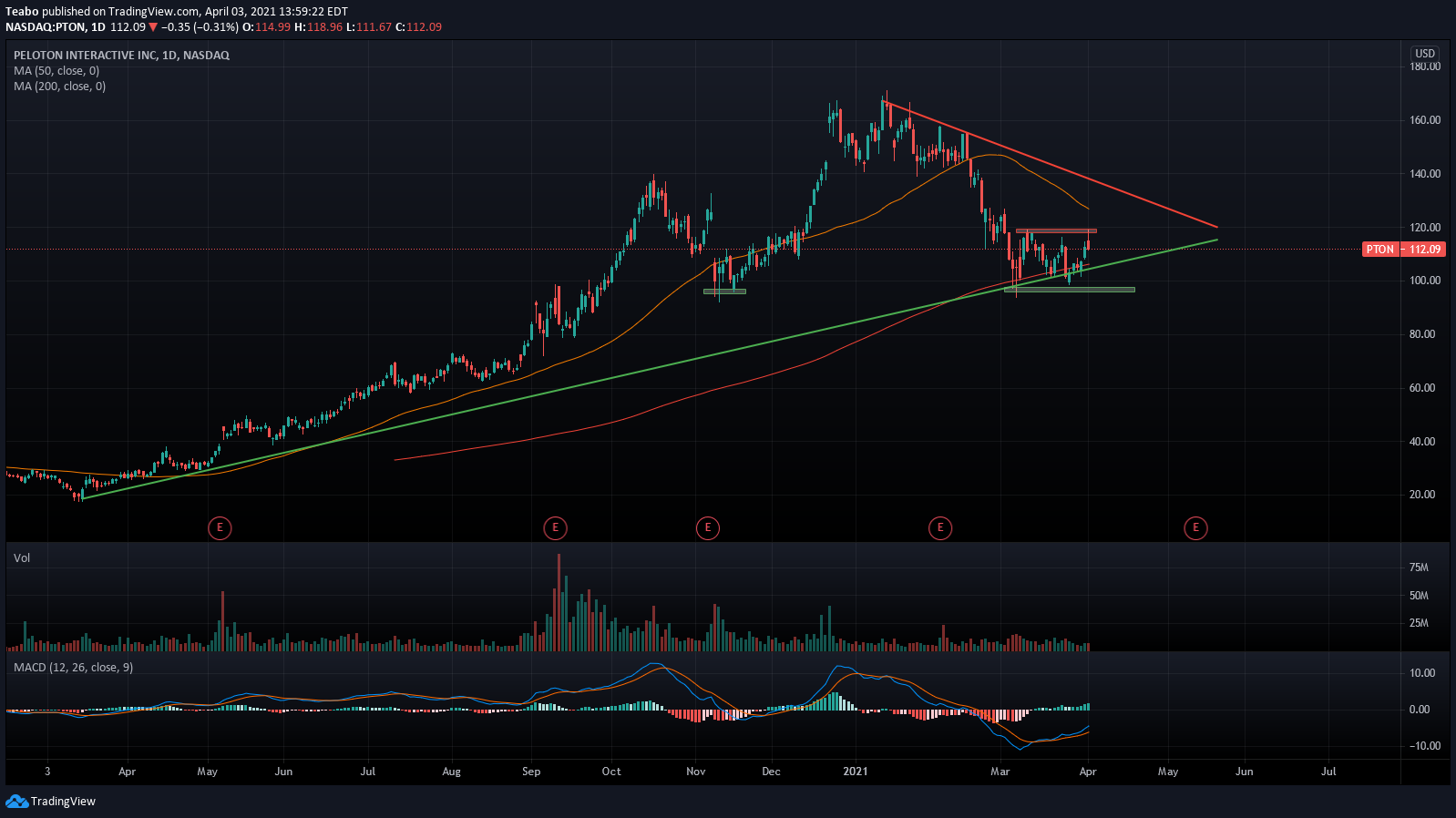Open the author name Teabo
The image size is (1456, 818).
(22, 12)
